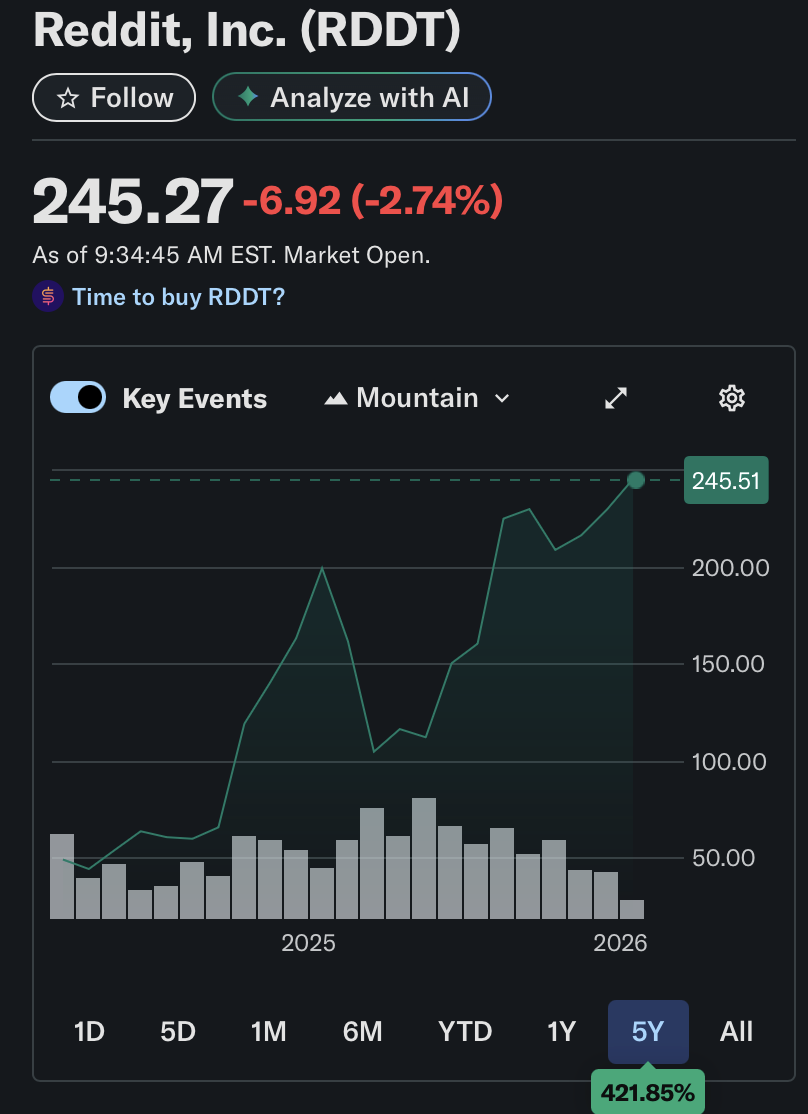Show the All time range

coord(736,1031)
